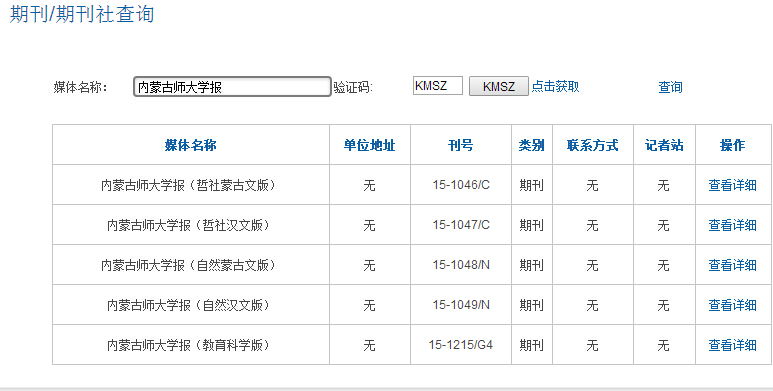Click the 刊号 15-1047/C cell
The width and height of the screenshot is (773, 391).
(x=461, y=225)
